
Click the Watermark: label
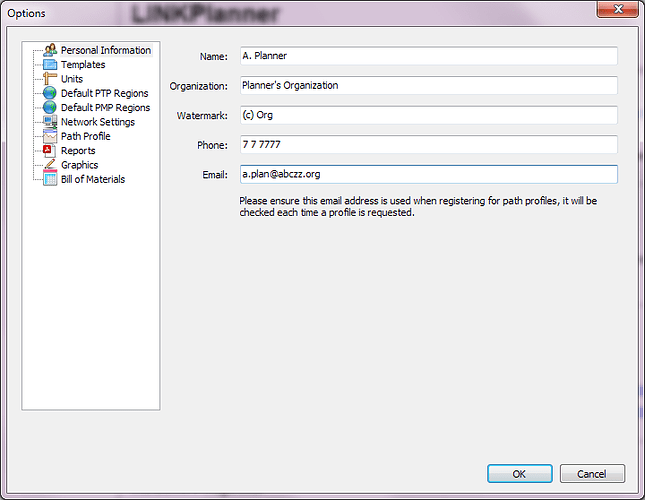pos(202,116)
